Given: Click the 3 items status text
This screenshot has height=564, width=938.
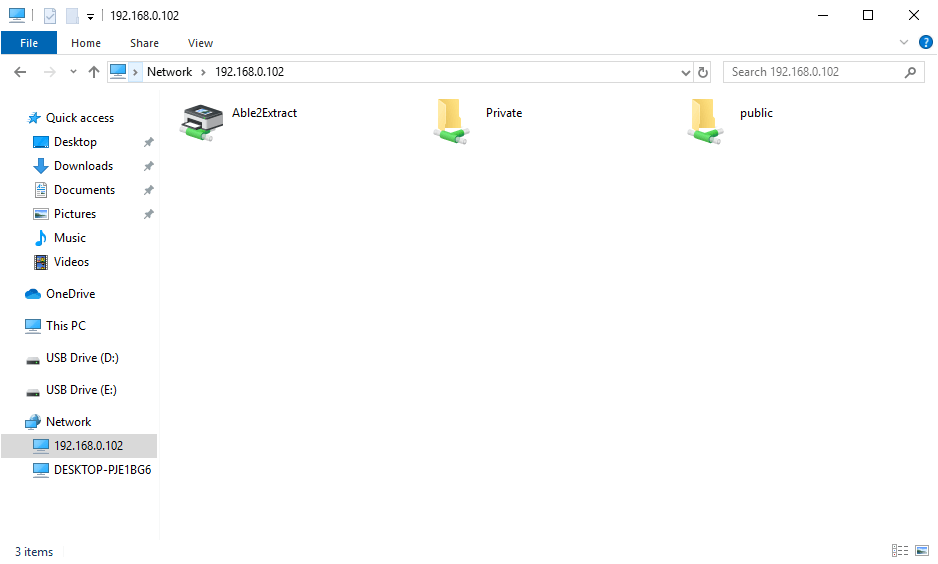Looking at the screenshot, I should pos(34,551).
